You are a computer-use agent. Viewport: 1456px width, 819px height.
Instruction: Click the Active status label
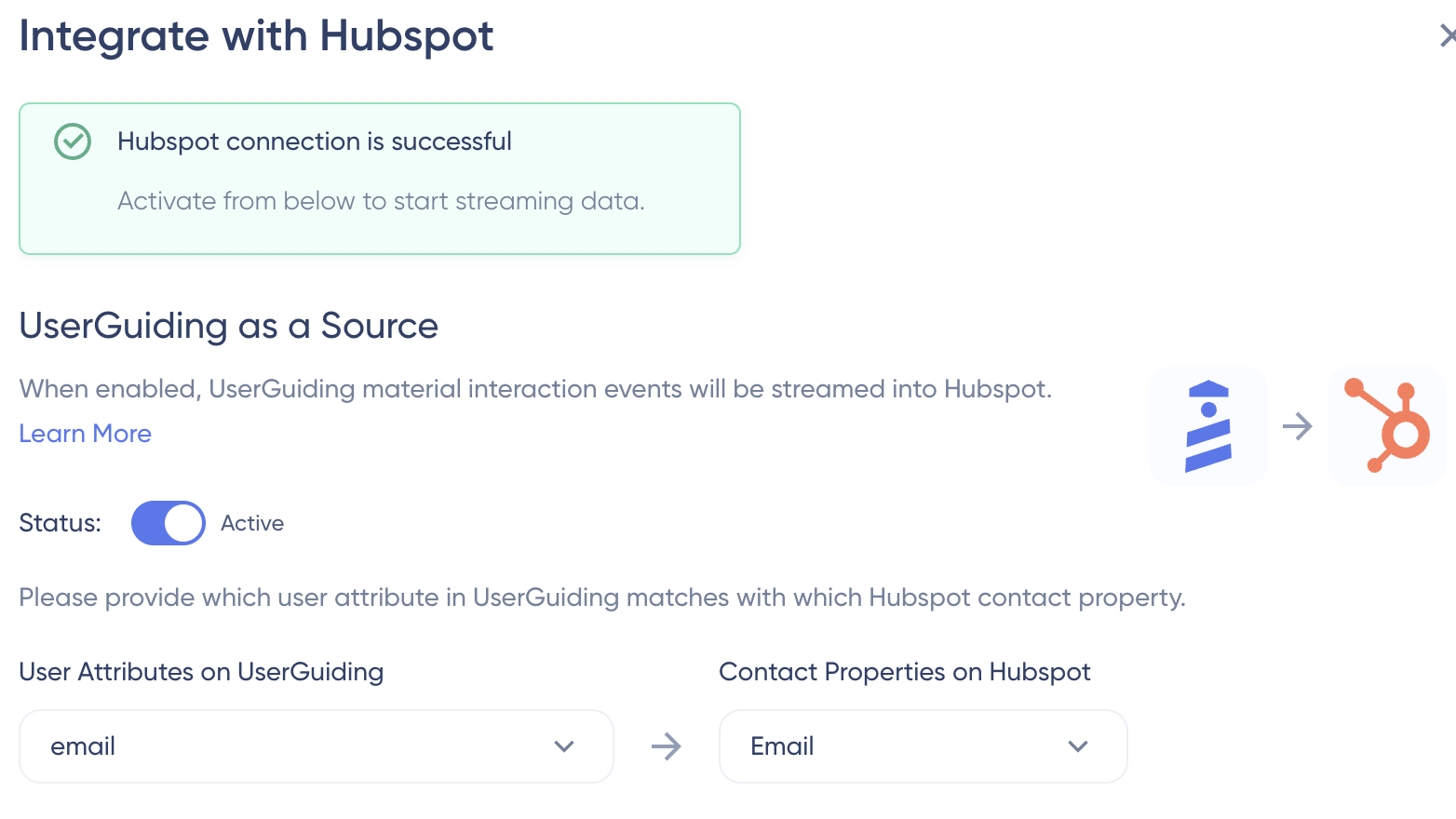pyautogui.click(x=252, y=523)
